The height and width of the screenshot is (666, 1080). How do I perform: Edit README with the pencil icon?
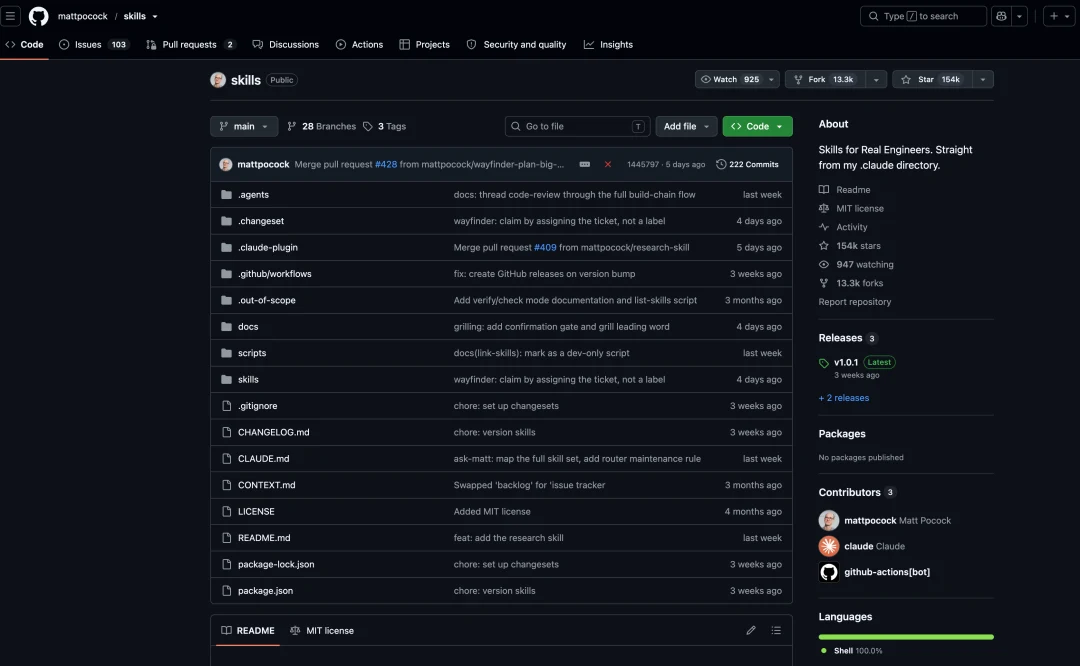click(751, 630)
